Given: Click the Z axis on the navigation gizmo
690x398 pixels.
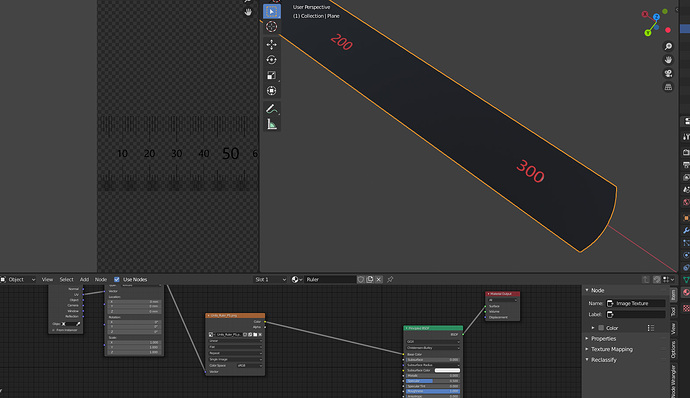Looking at the screenshot, I should [656, 17].
